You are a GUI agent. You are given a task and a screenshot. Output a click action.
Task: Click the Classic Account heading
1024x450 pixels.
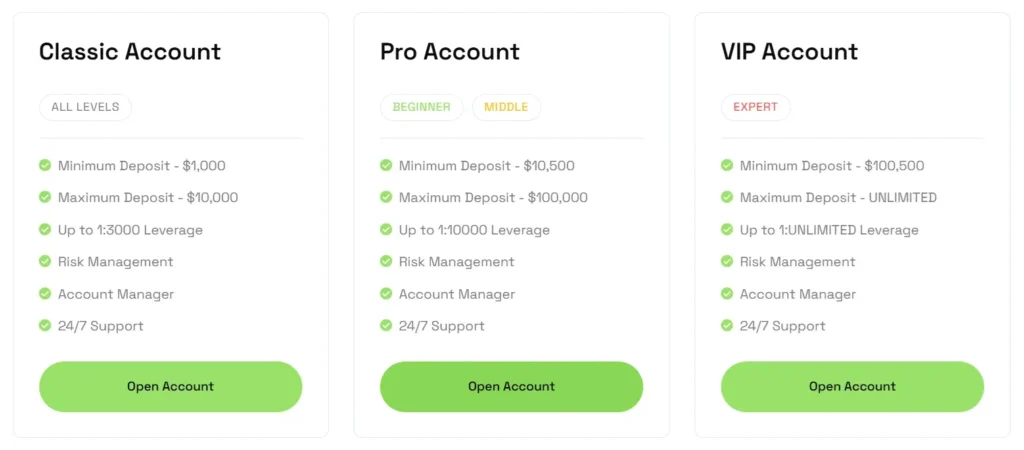(x=130, y=52)
